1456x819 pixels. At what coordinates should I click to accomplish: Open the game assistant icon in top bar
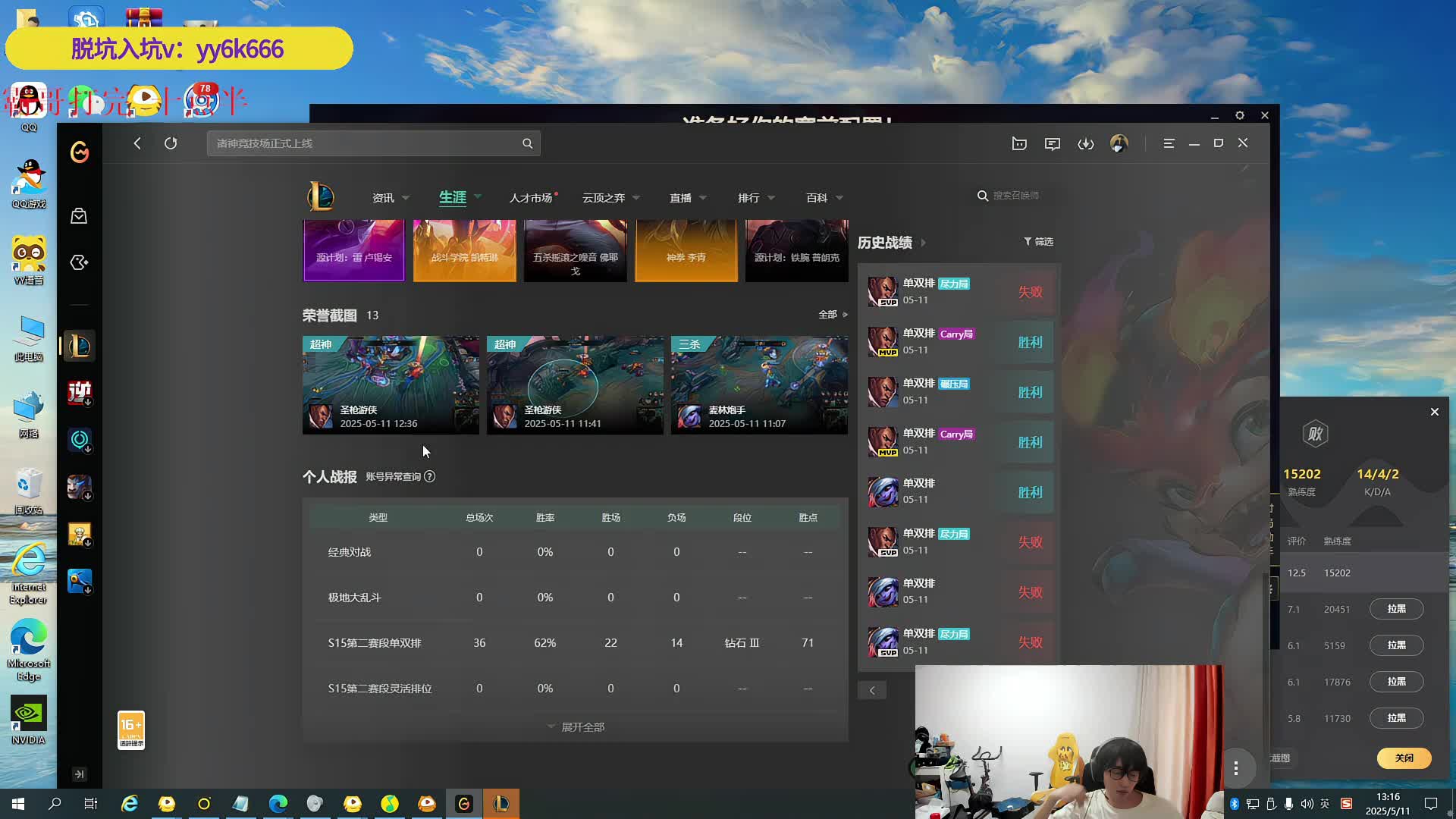coord(1019,143)
